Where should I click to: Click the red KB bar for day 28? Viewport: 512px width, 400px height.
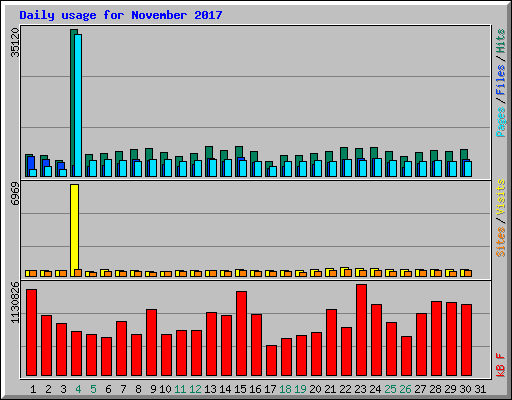point(436,339)
